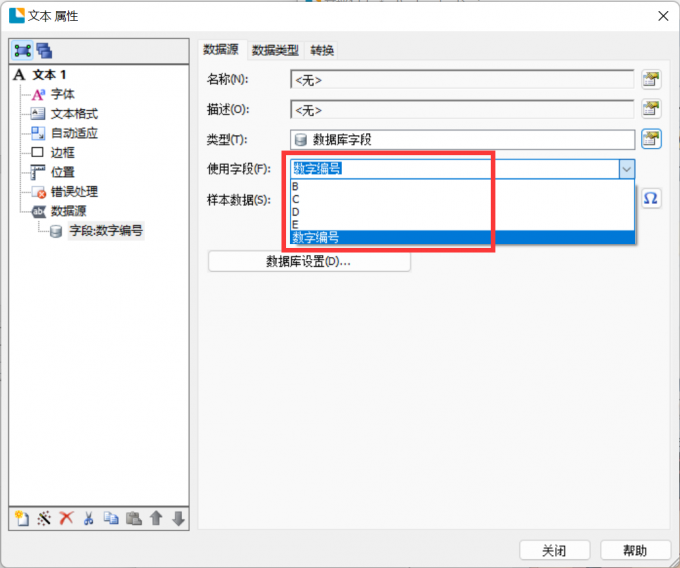Image resolution: width=680 pixels, height=568 pixels.
Task: Click the 文本 1 root node
Action: [x=49, y=75]
